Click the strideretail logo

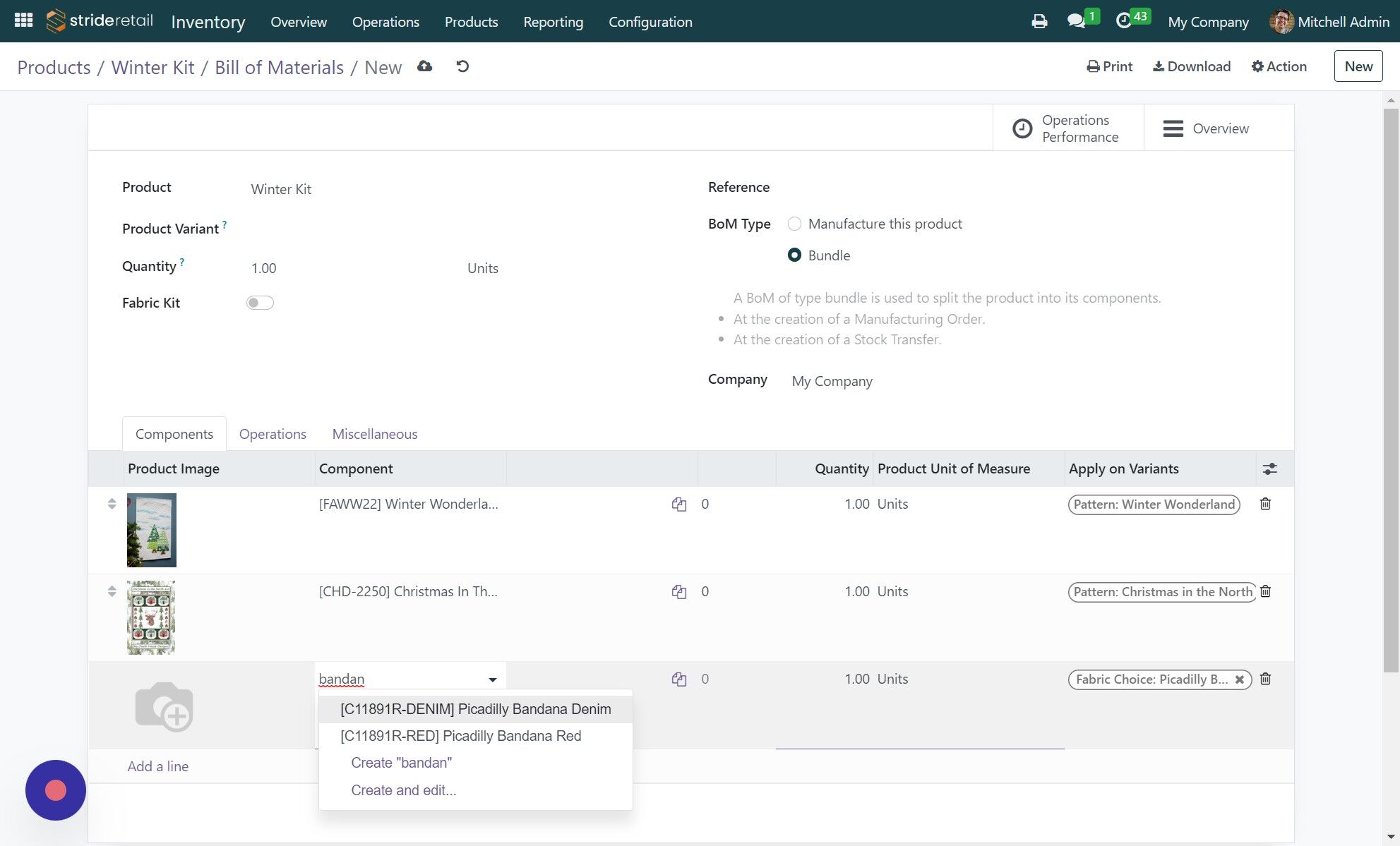pos(100,20)
